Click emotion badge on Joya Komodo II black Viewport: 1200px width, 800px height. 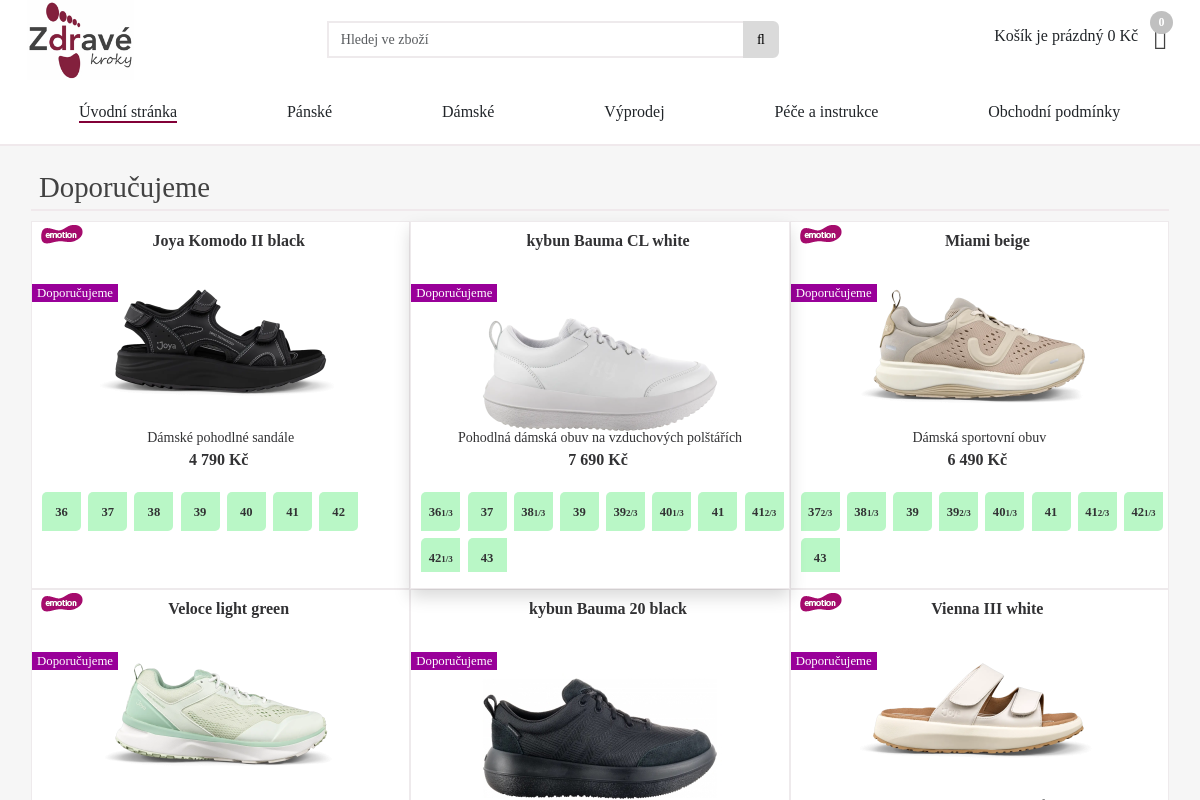(61, 235)
